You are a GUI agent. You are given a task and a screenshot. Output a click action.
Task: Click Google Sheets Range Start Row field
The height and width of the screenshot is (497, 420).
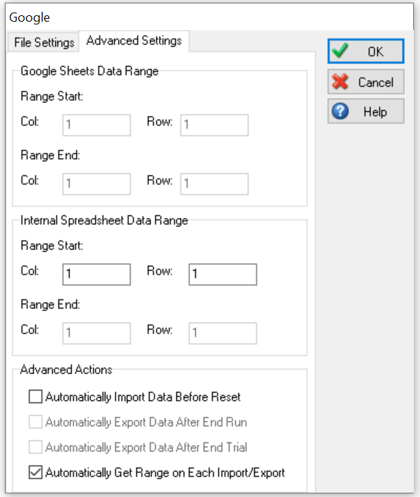pyautogui.click(x=214, y=125)
